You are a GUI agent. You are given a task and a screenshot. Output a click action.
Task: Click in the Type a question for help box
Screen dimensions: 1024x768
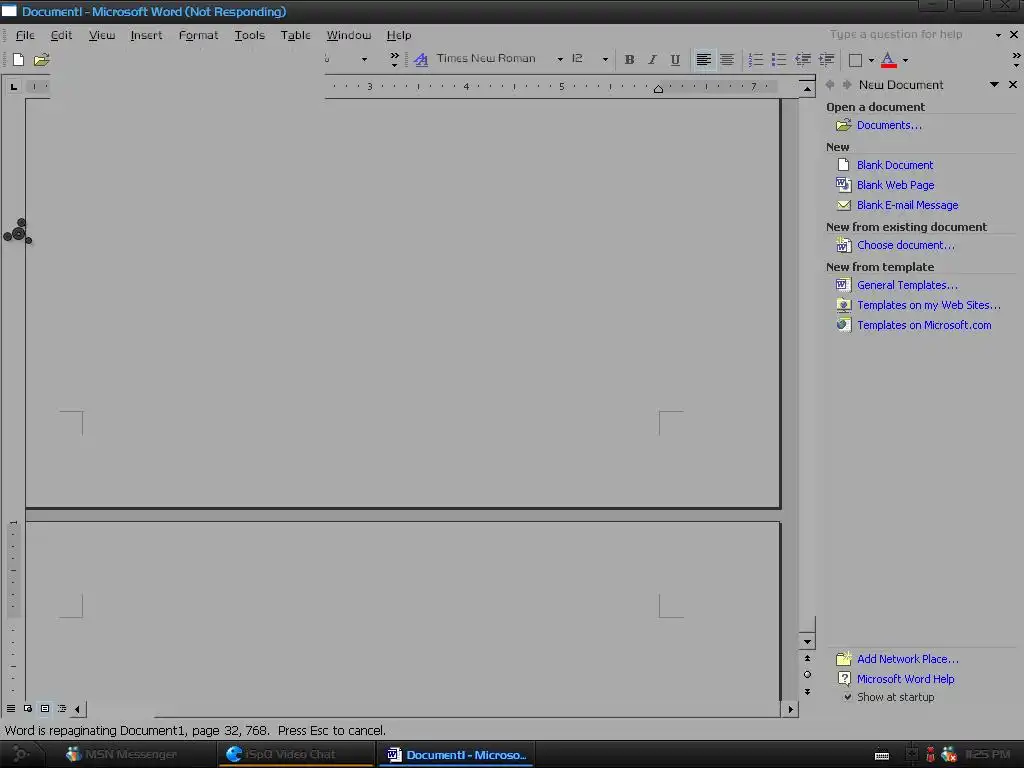click(x=896, y=34)
